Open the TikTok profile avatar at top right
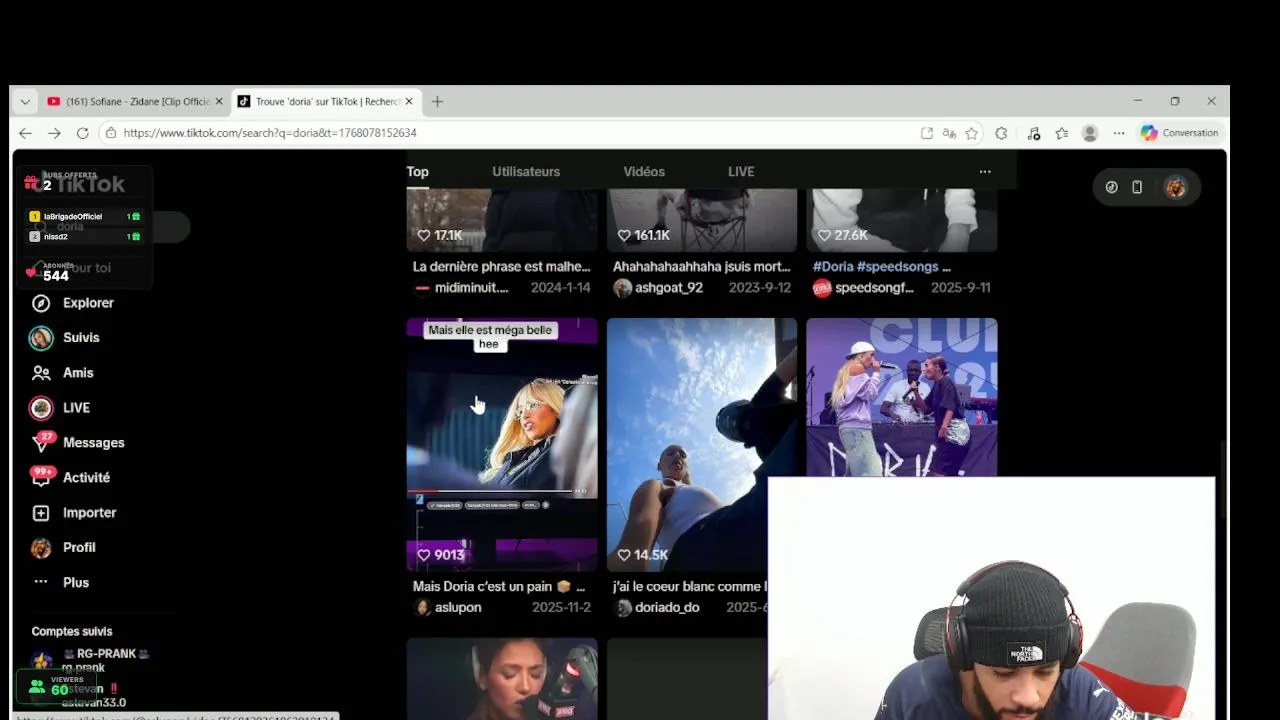This screenshot has height=720, width=1280. click(x=1175, y=187)
